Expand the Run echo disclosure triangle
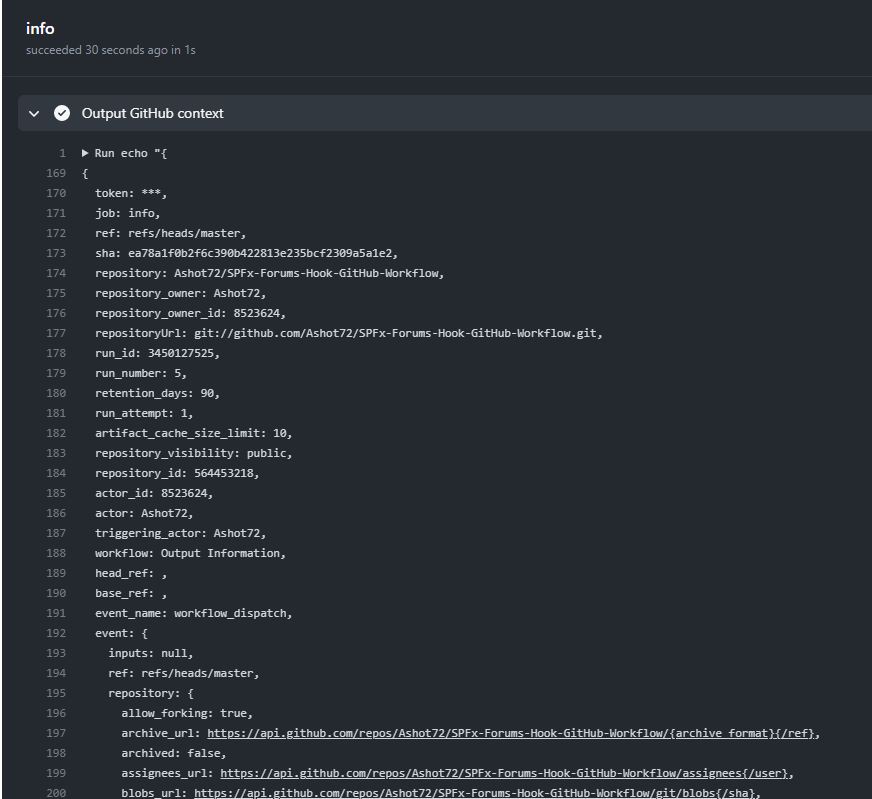Image resolution: width=872 pixels, height=799 pixels. pyautogui.click(x=86, y=153)
